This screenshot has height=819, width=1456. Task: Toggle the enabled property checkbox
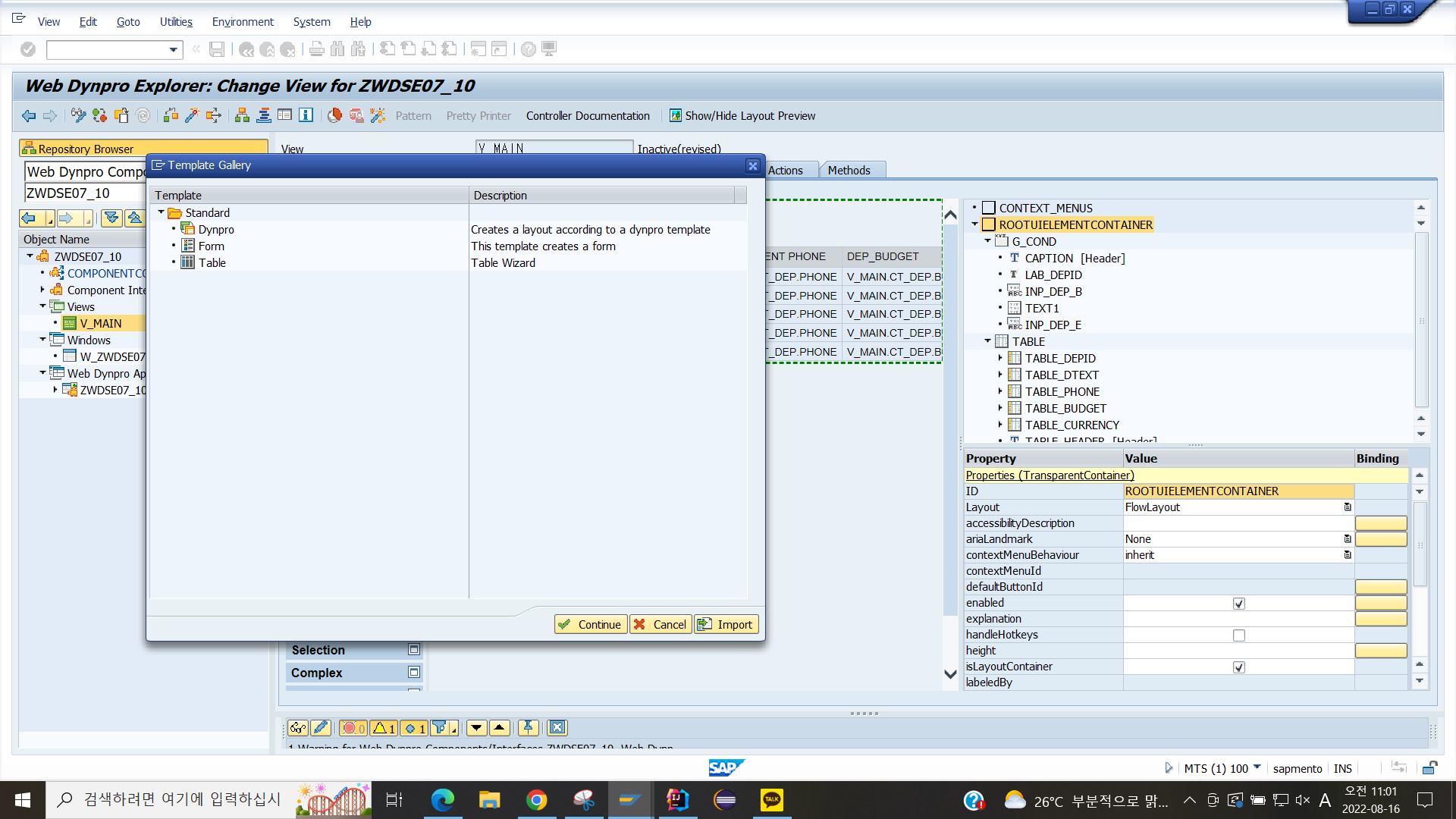tap(1239, 604)
